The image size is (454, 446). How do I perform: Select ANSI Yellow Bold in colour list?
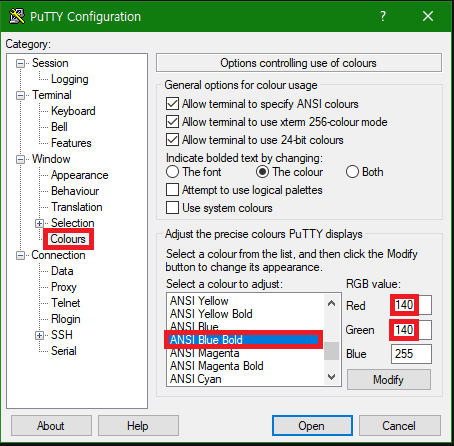245,314
